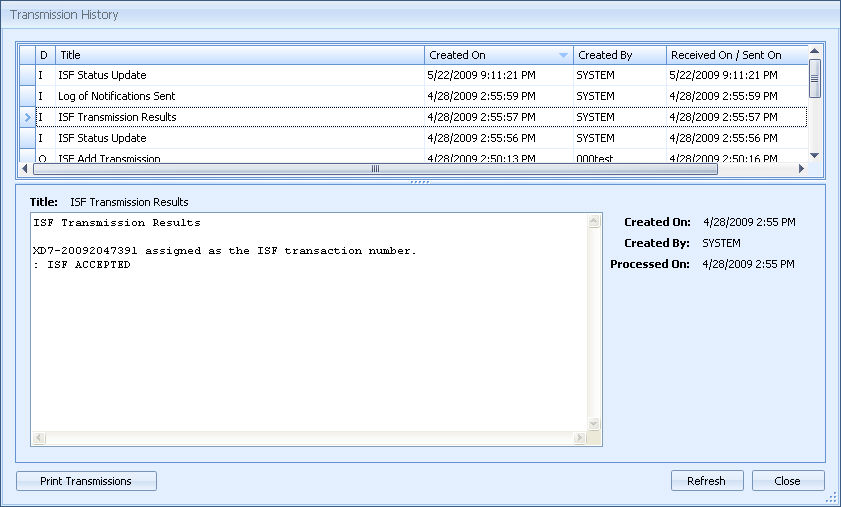Screen dimensions: 841x507
Task: Click the Print Transmissions button
Action: point(86,481)
